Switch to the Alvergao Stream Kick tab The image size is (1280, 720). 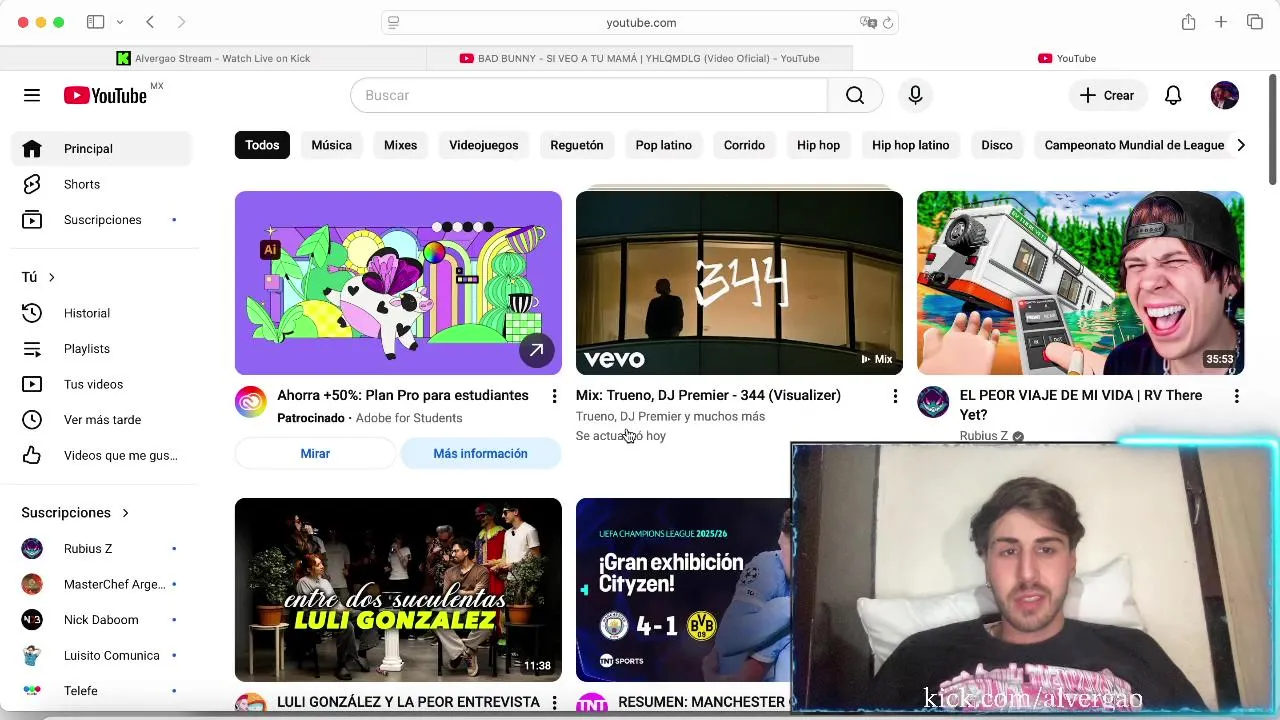[x=213, y=58]
